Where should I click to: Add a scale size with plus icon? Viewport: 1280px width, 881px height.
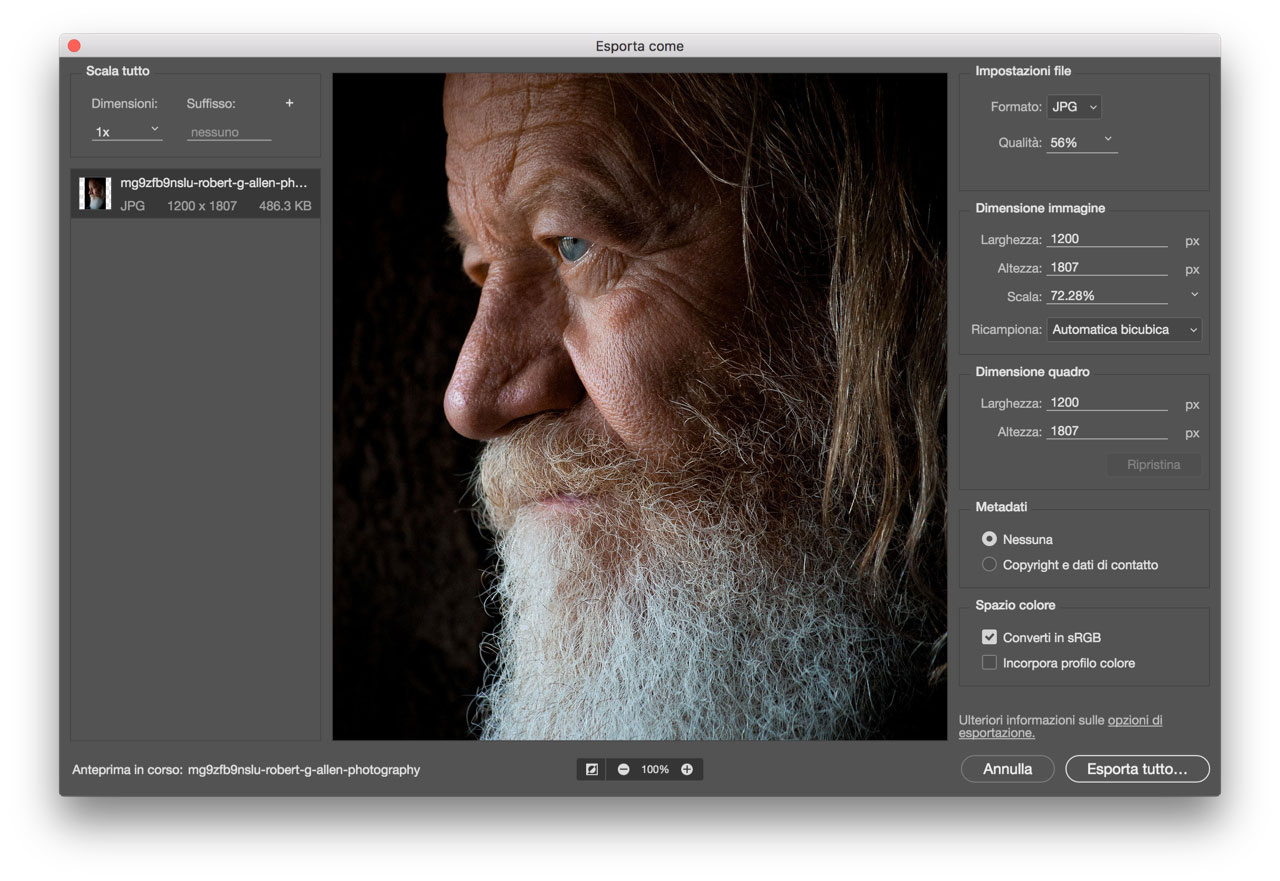pos(290,103)
